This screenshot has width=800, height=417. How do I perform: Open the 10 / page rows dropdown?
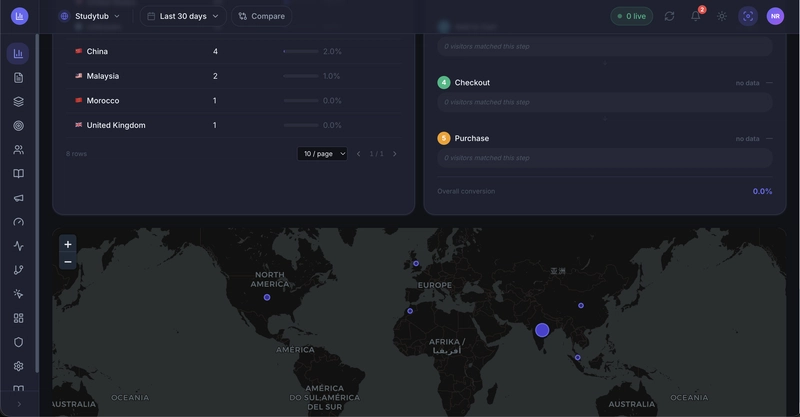pyautogui.click(x=322, y=154)
